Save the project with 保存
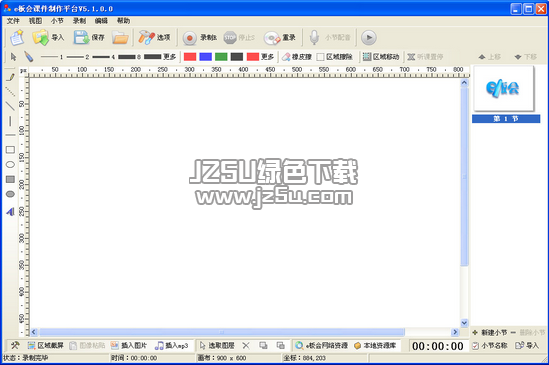This screenshot has height=365, width=549. pos(89,37)
